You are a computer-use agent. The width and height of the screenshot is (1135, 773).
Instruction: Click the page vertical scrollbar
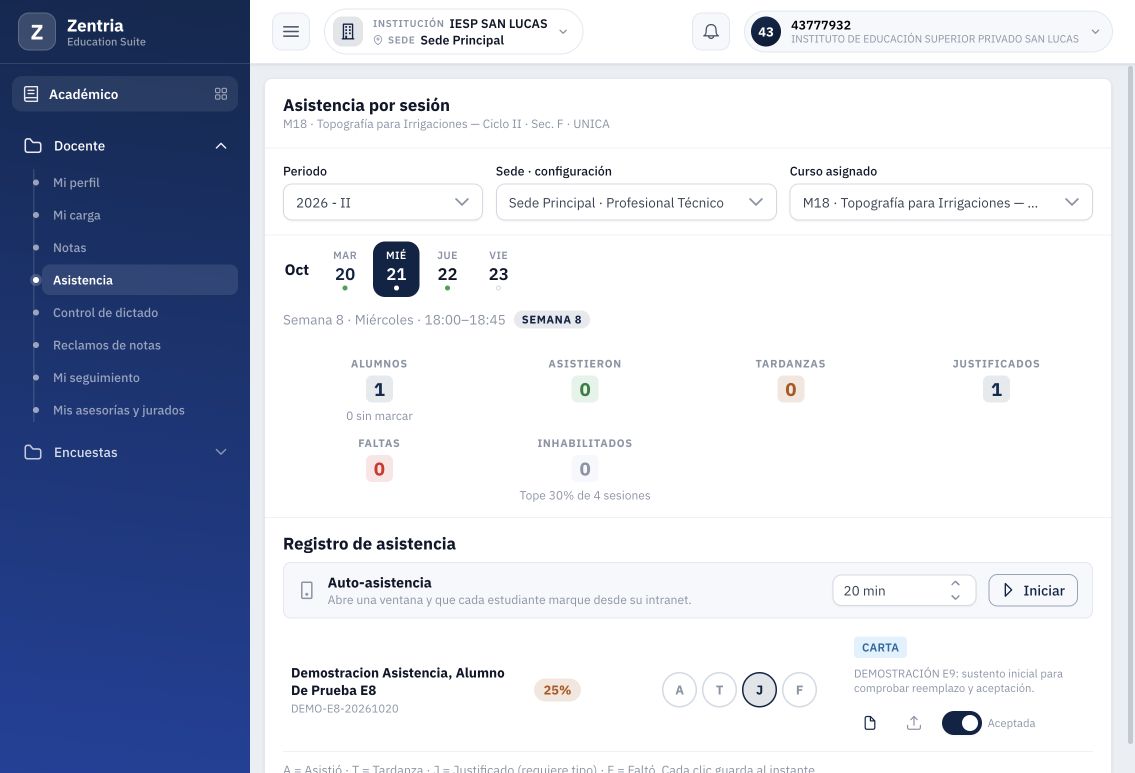tap(1131, 405)
